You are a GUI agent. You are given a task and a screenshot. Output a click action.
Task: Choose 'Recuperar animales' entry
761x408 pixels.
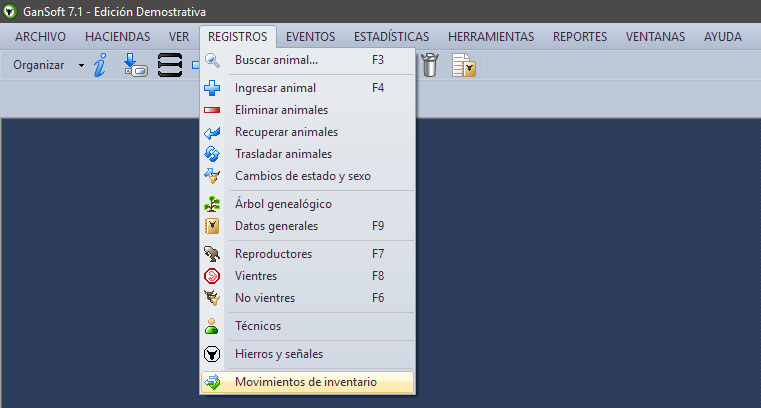tap(308, 132)
